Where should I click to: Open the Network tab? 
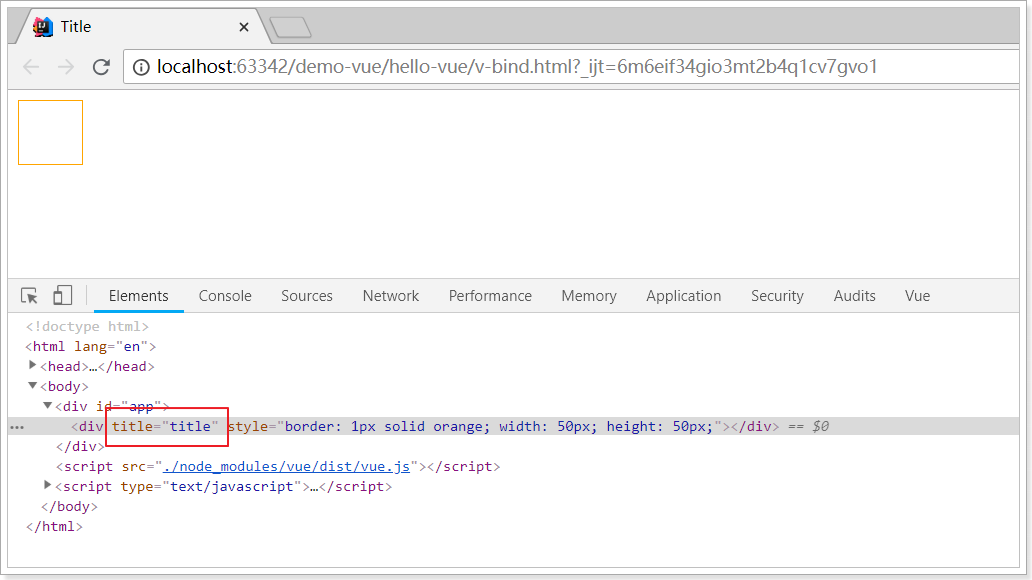point(390,296)
